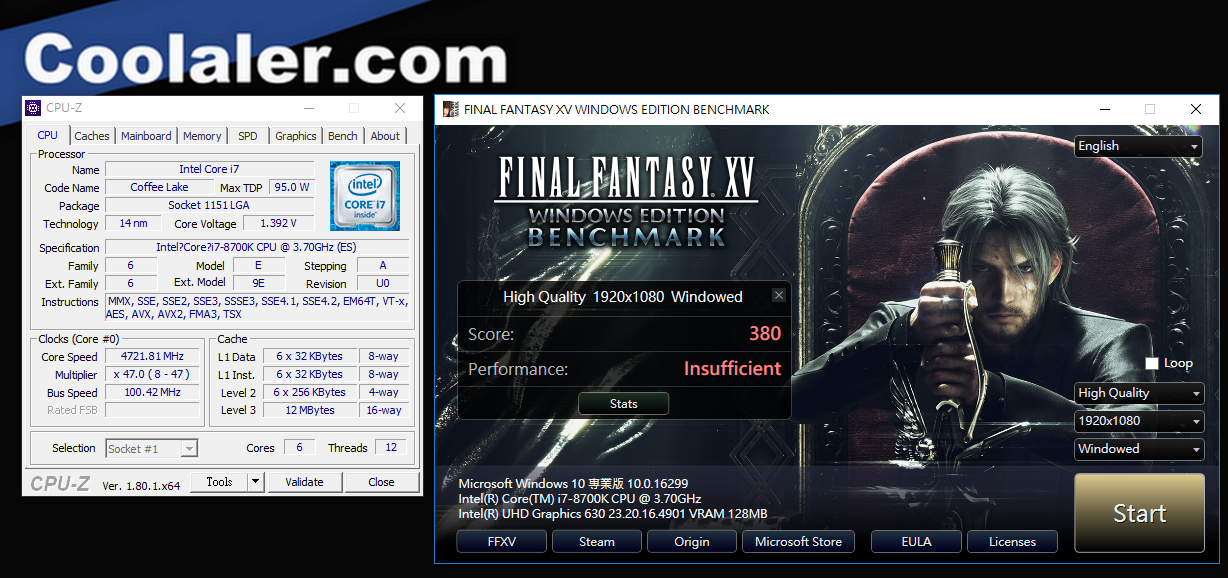Click the 'Intel(R) UHD Graphics 630' GPU info line
1228x578 pixels.
[x=613, y=514]
